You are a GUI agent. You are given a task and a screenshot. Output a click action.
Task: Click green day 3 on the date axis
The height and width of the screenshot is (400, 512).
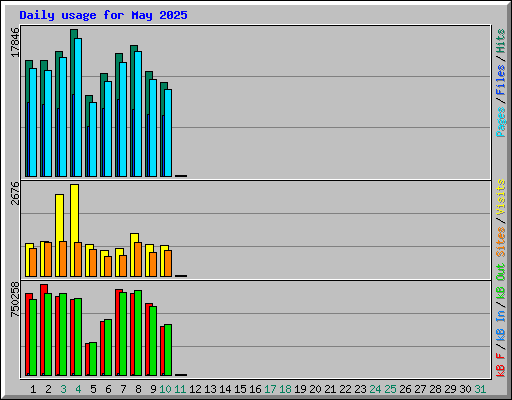(x=63, y=389)
